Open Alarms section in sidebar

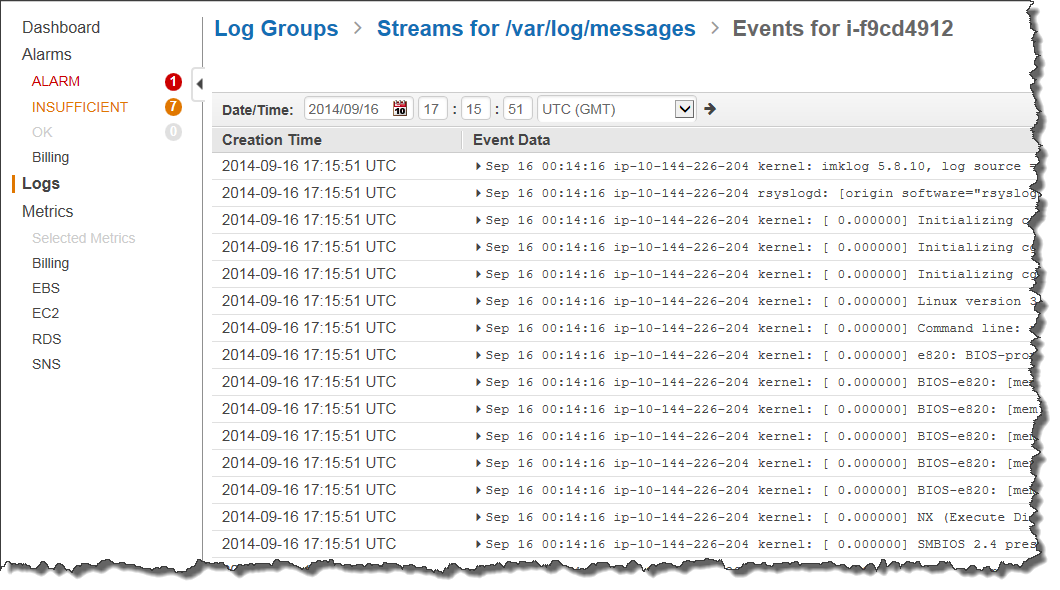pos(47,55)
